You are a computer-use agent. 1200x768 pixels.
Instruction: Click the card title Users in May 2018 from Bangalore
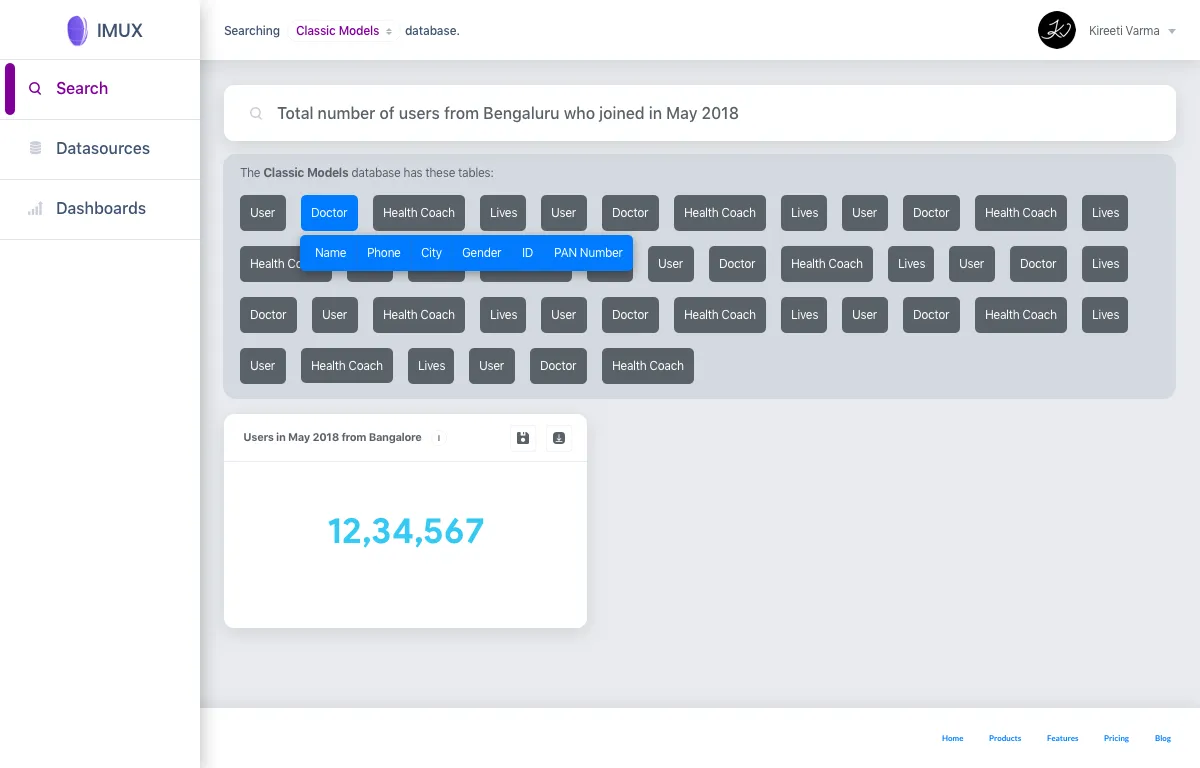pos(332,438)
